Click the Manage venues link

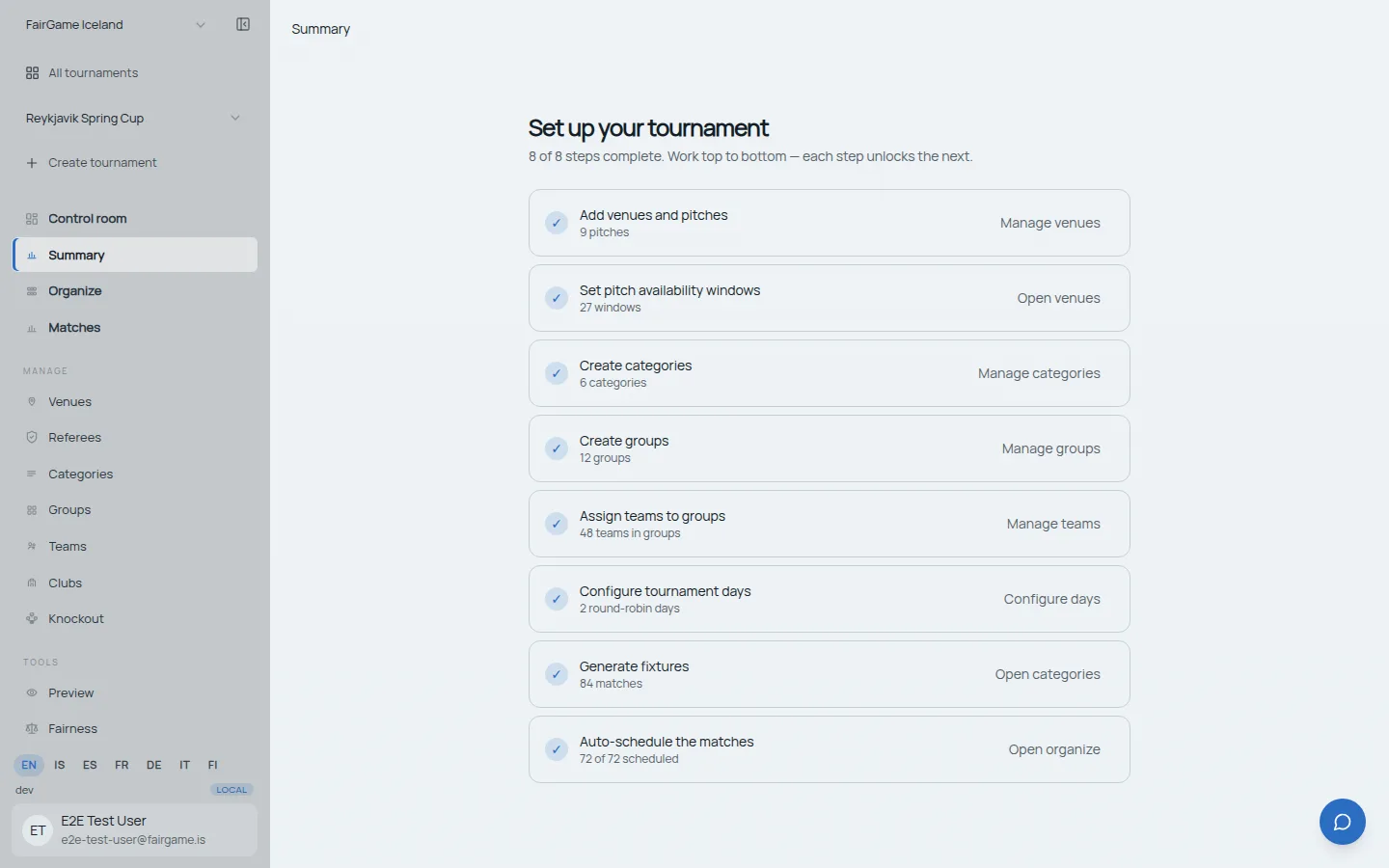tap(1049, 223)
